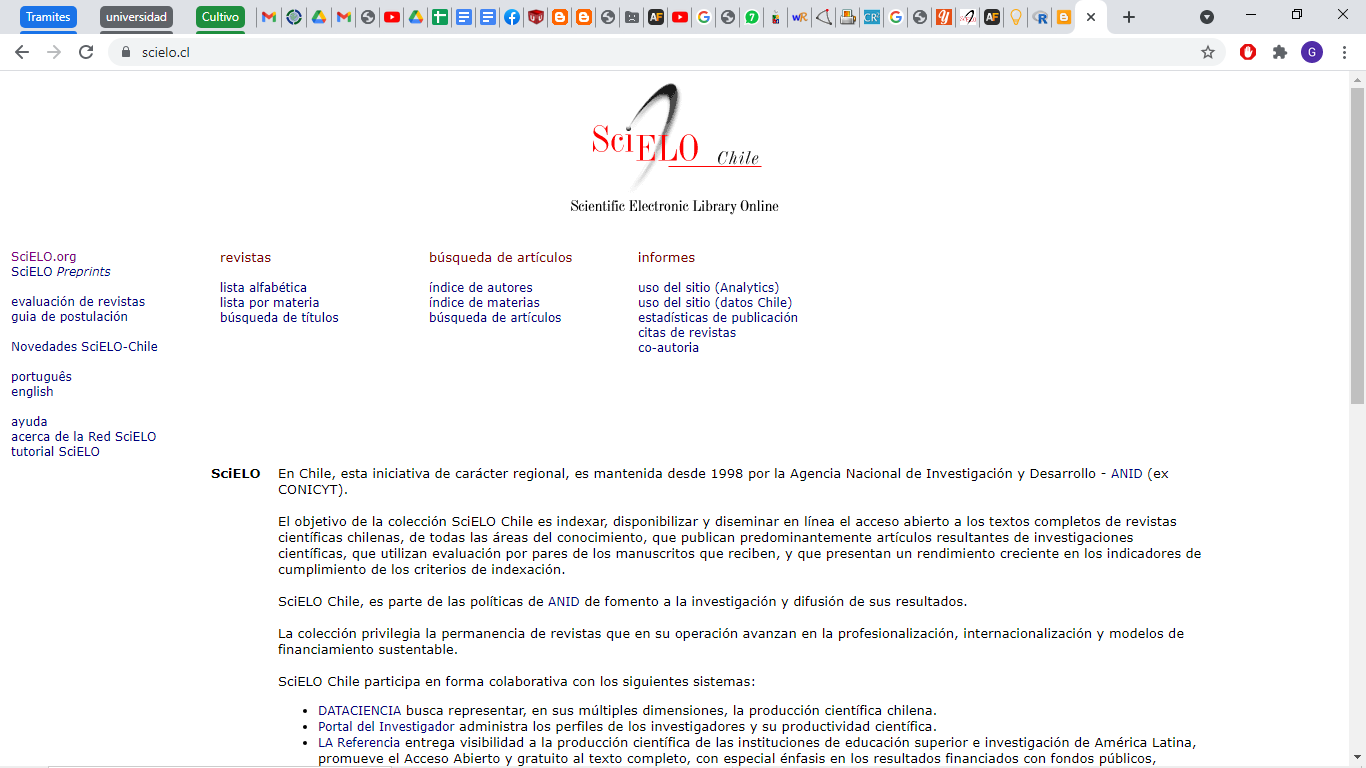The width and height of the screenshot is (1366, 768).
Task: Switch to the lightbulb icon tab
Action: click(1016, 17)
